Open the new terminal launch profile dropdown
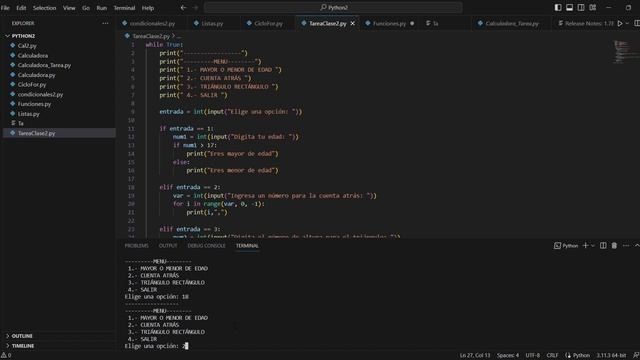Image resolution: width=640 pixels, height=360 pixels. pos(593,246)
